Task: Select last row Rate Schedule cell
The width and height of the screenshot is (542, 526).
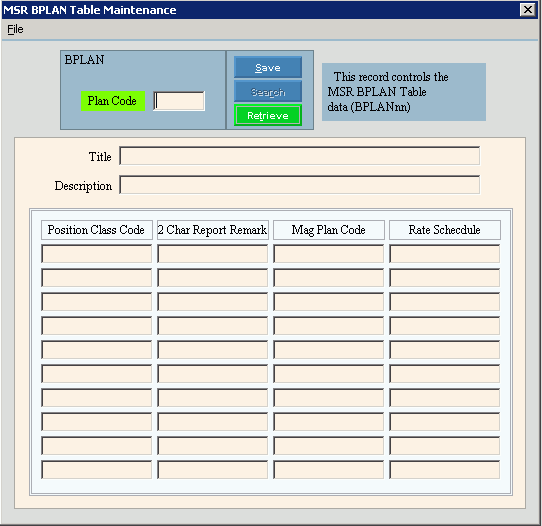Action: point(445,470)
